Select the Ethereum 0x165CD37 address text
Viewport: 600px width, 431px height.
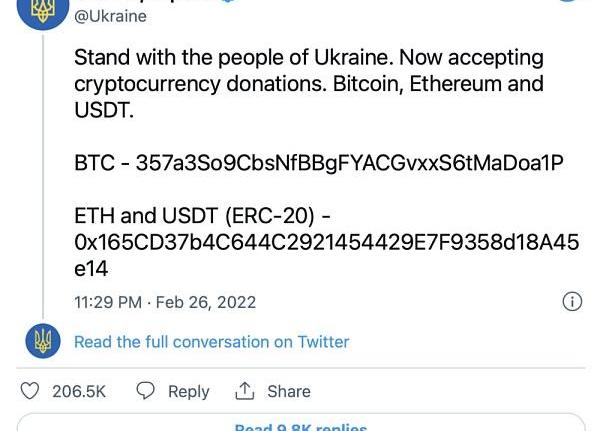[x=326, y=255]
